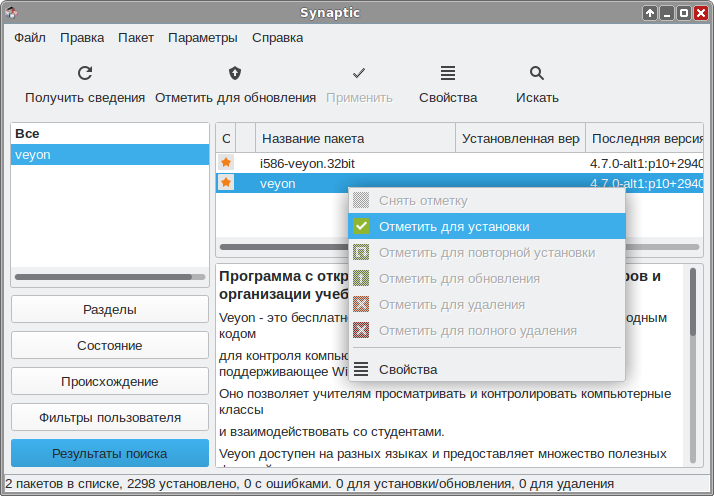Click the star status icon for i586-veyon.32bit
The width and height of the screenshot is (714, 496).
click(x=226, y=163)
